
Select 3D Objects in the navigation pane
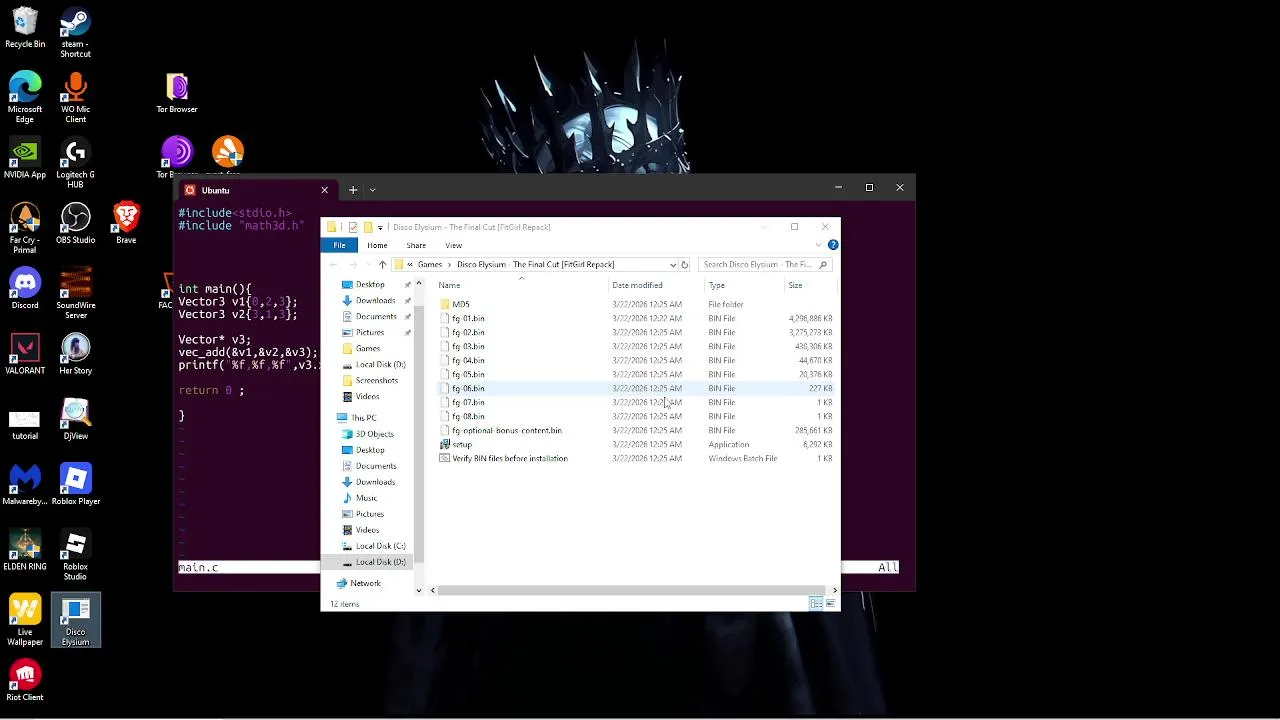[x=374, y=434]
